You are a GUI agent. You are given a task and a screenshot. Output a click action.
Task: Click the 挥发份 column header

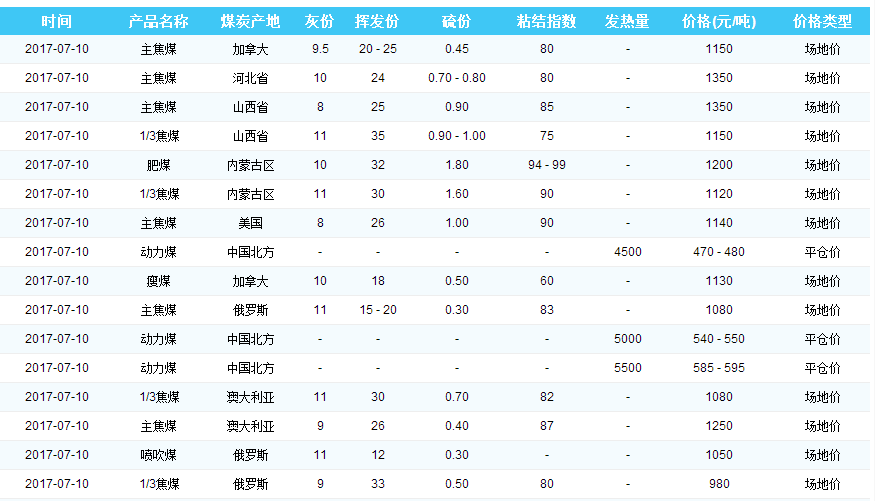coord(377,21)
